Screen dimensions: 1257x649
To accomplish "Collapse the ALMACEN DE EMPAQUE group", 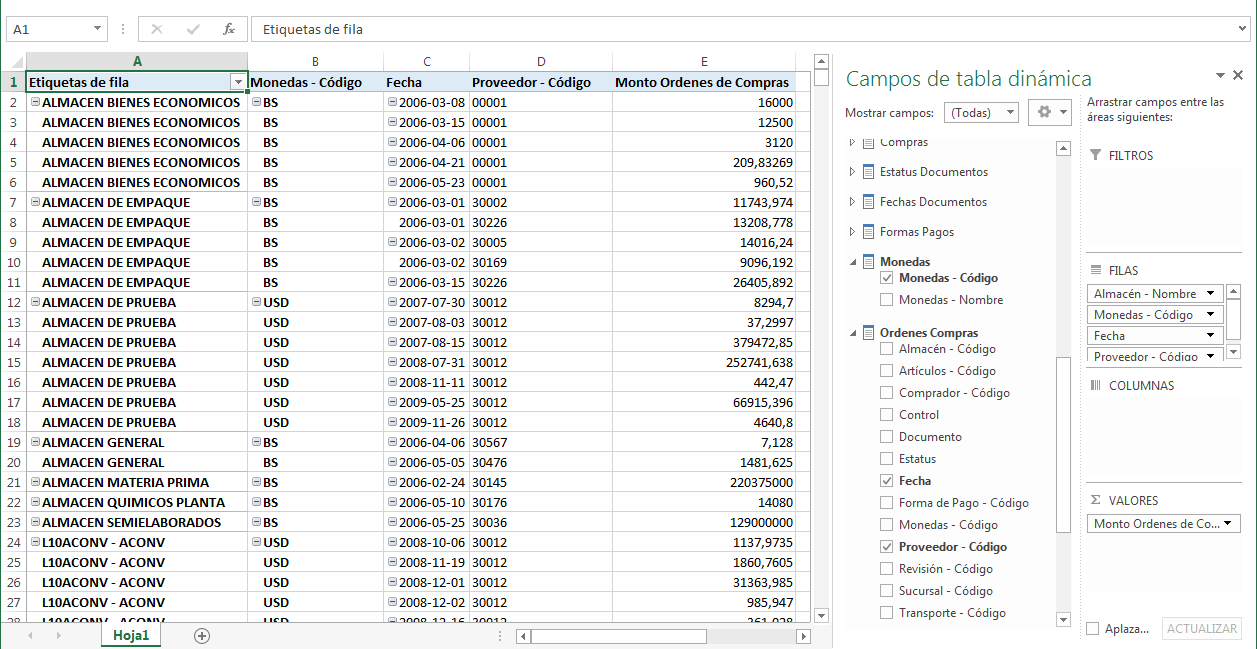I will [x=36, y=202].
